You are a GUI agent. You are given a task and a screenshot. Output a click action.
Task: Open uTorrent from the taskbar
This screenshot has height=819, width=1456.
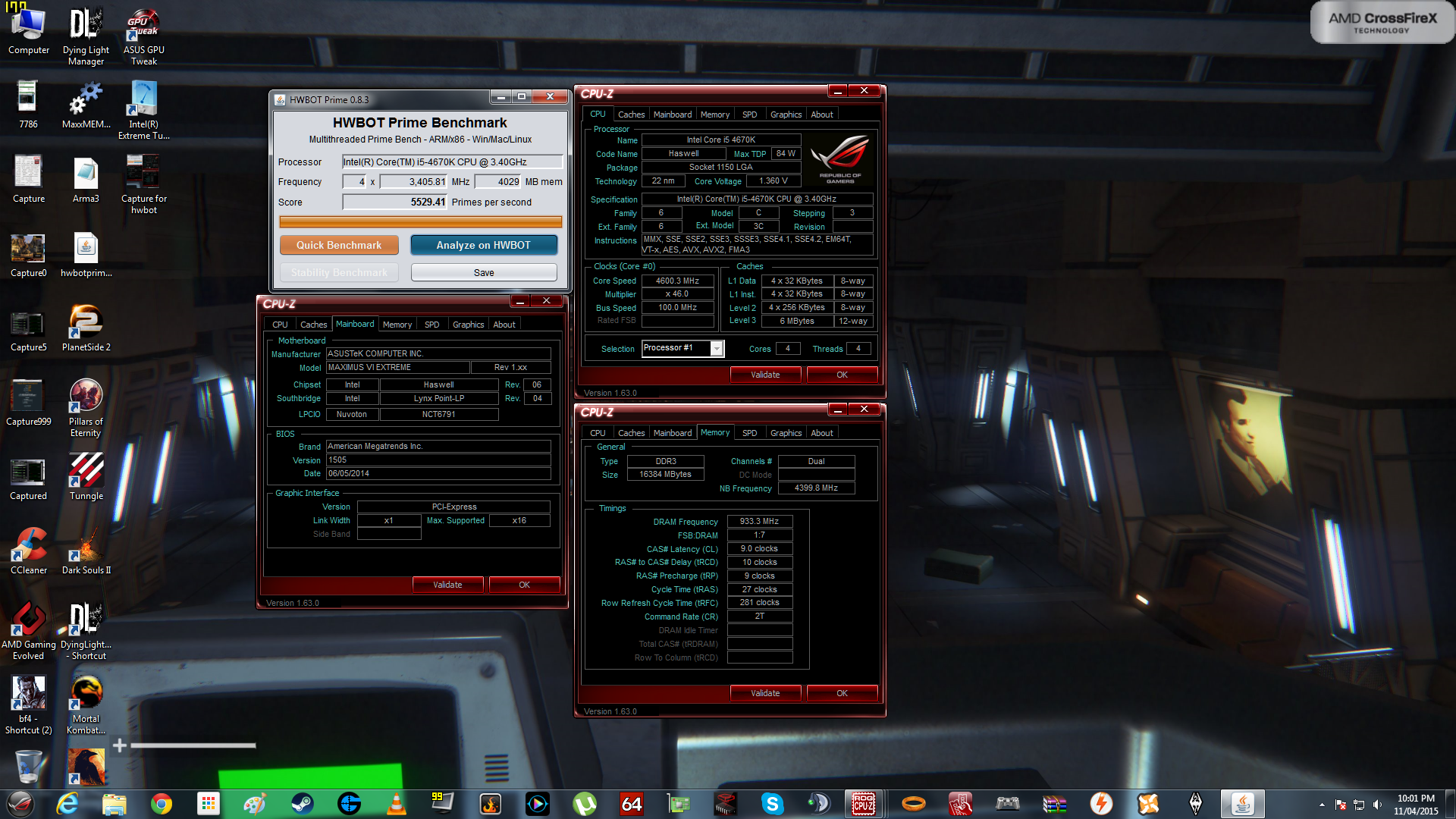584,803
